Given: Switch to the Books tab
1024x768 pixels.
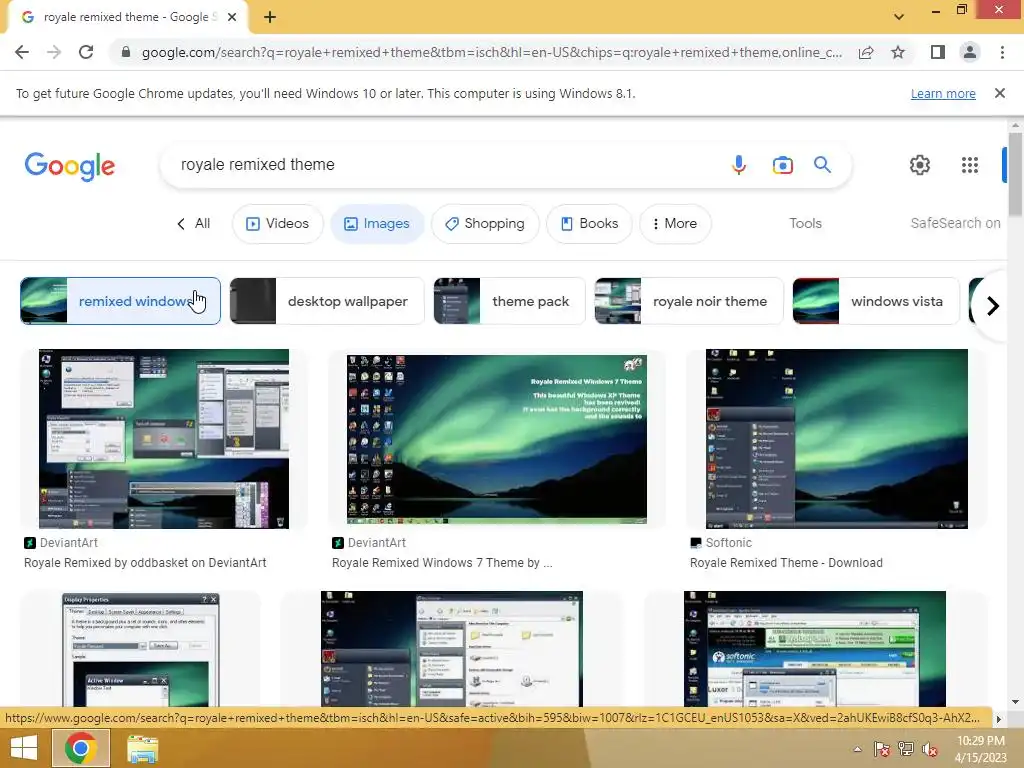Looking at the screenshot, I should coord(589,223).
